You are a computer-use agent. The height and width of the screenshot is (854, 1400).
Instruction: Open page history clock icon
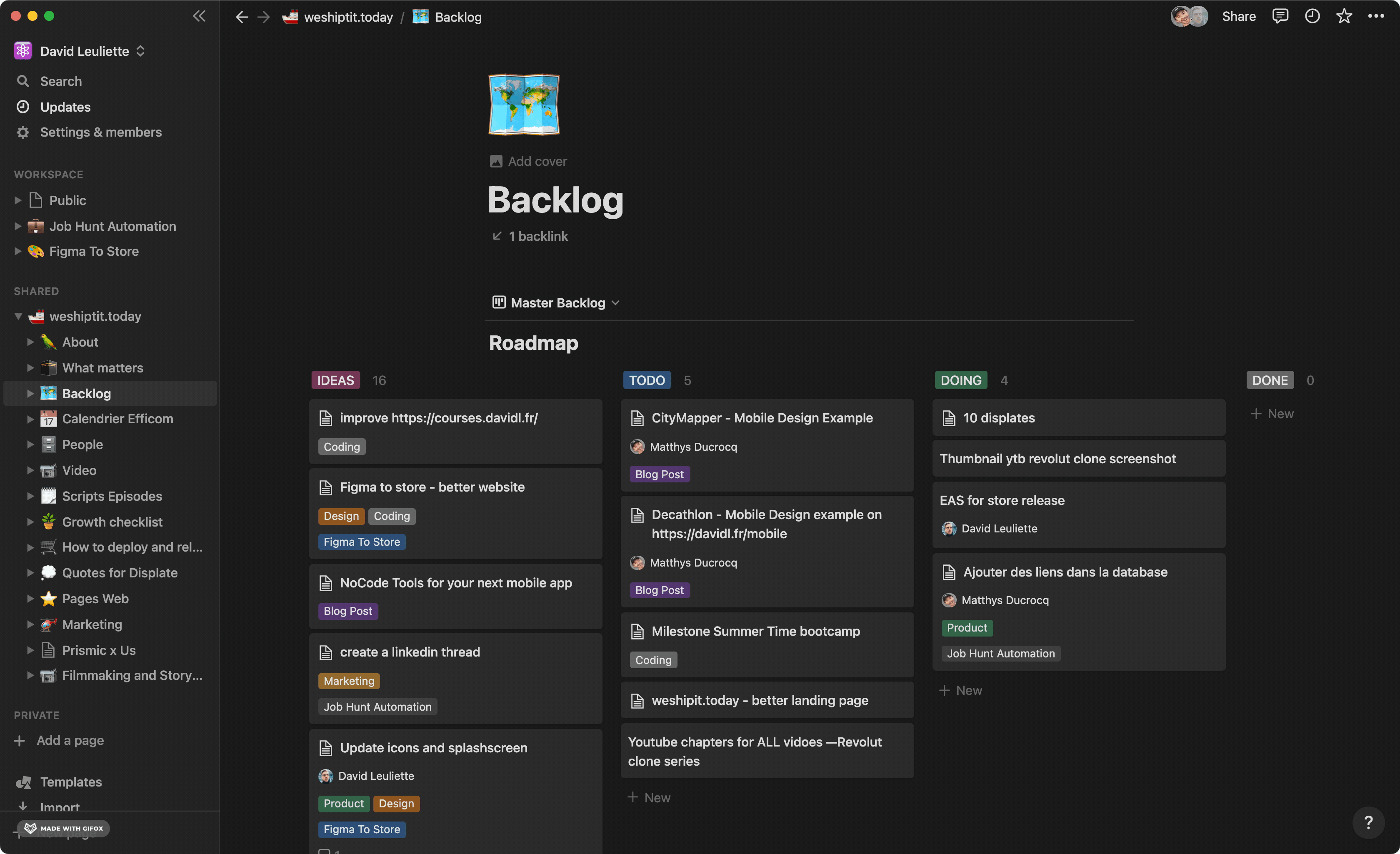tap(1312, 17)
